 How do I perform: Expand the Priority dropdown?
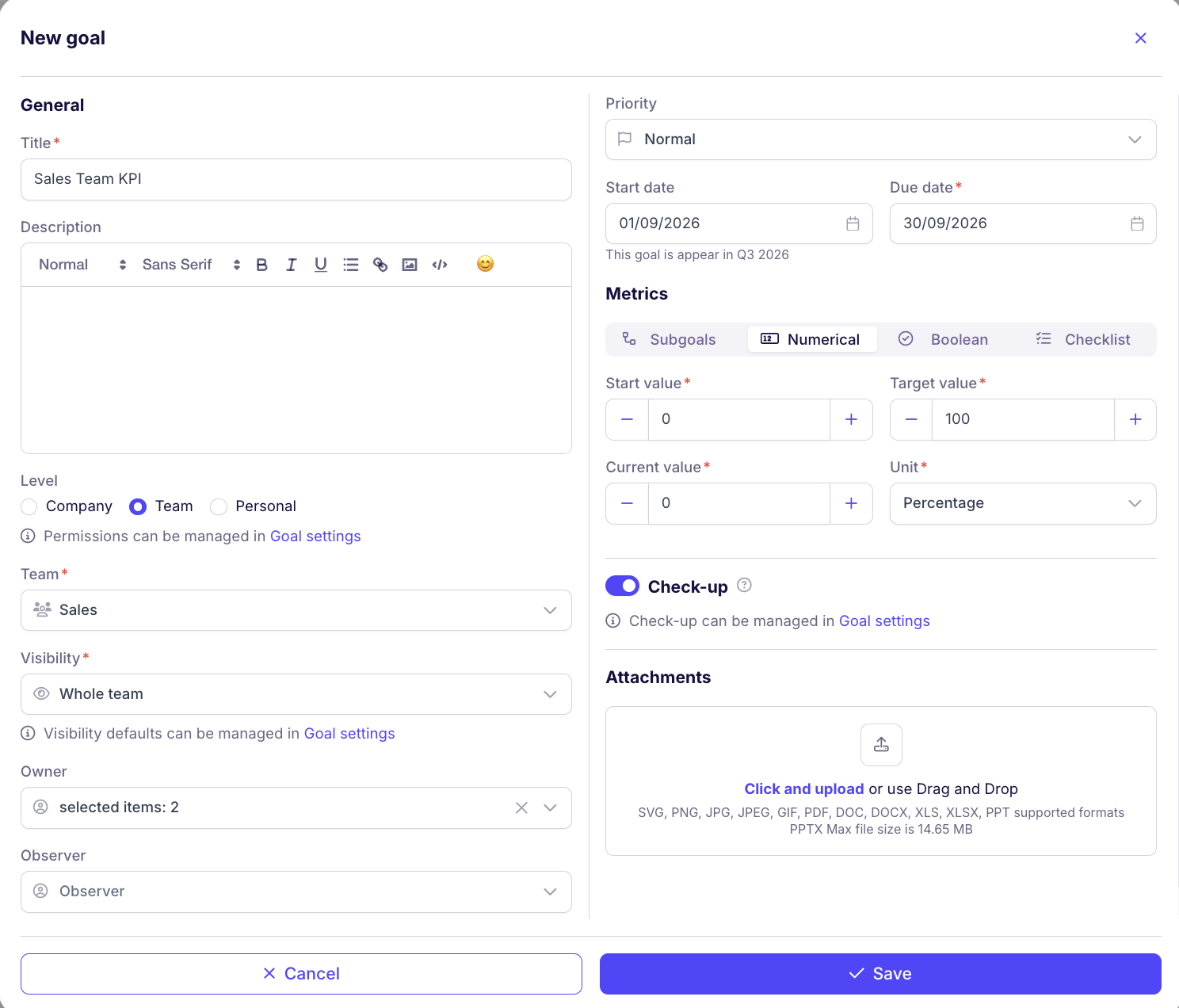click(881, 139)
